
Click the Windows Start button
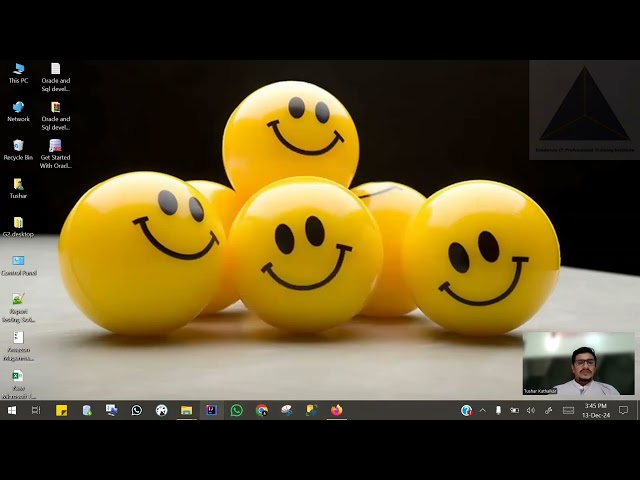tap(11, 410)
